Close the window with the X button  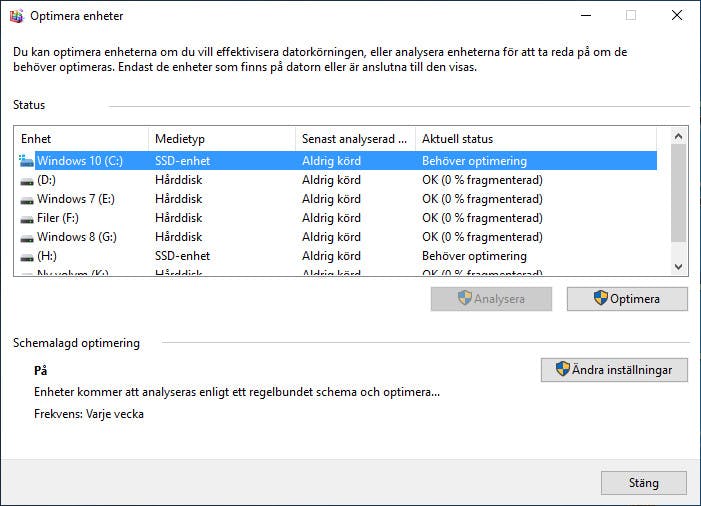click(677, 16)
